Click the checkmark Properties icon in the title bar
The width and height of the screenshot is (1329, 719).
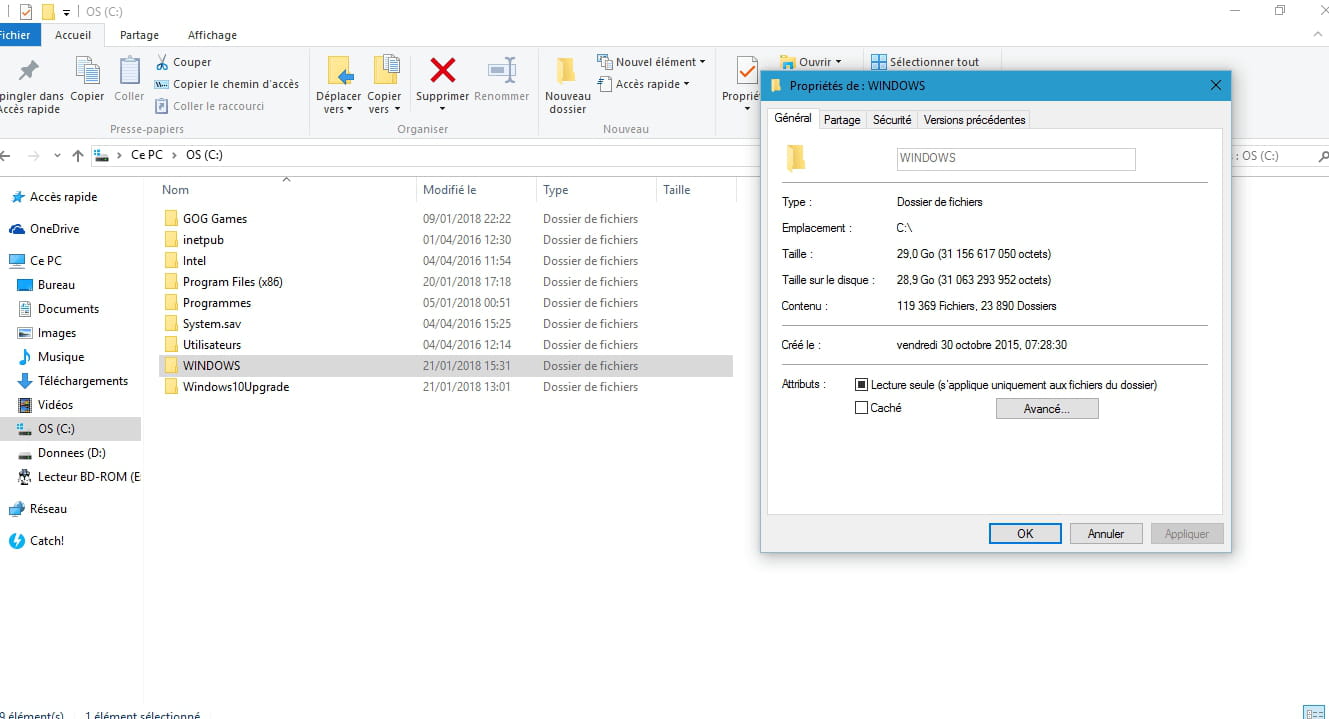point(26,11)
